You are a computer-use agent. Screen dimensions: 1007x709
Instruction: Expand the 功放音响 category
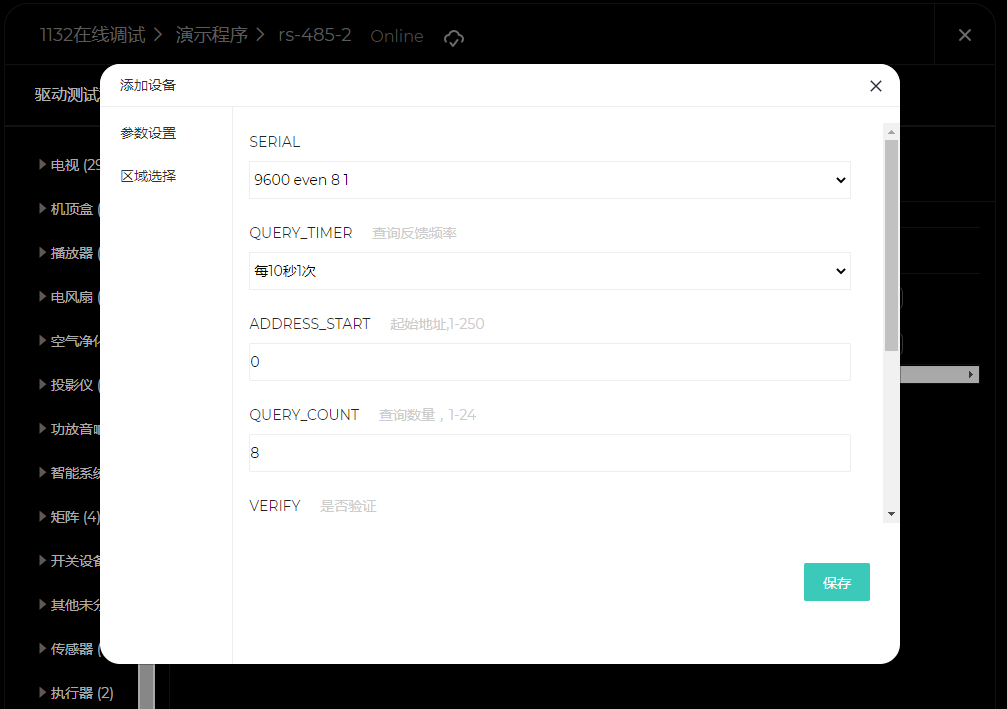coord(69,429)
